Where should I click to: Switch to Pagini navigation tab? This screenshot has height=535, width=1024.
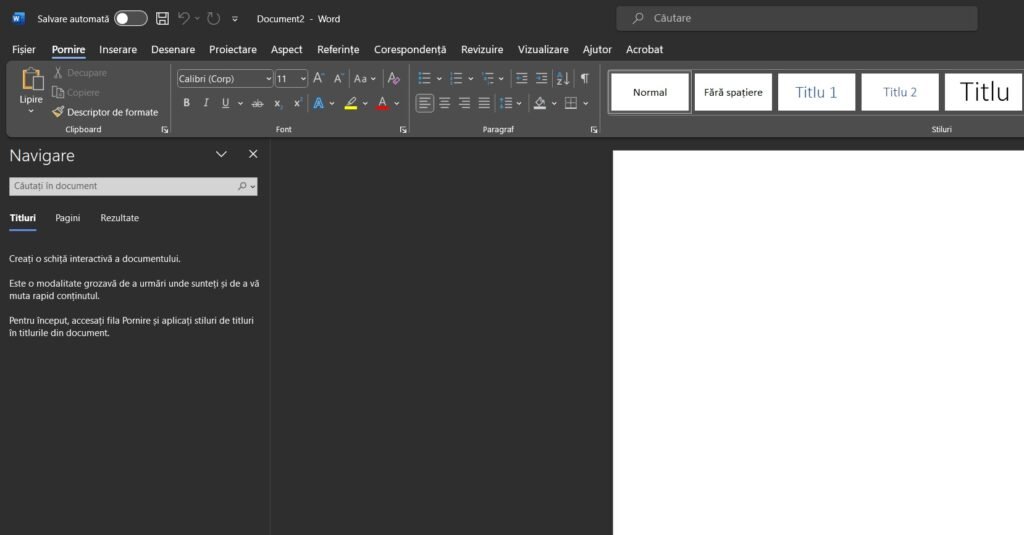tap(68, 218)
